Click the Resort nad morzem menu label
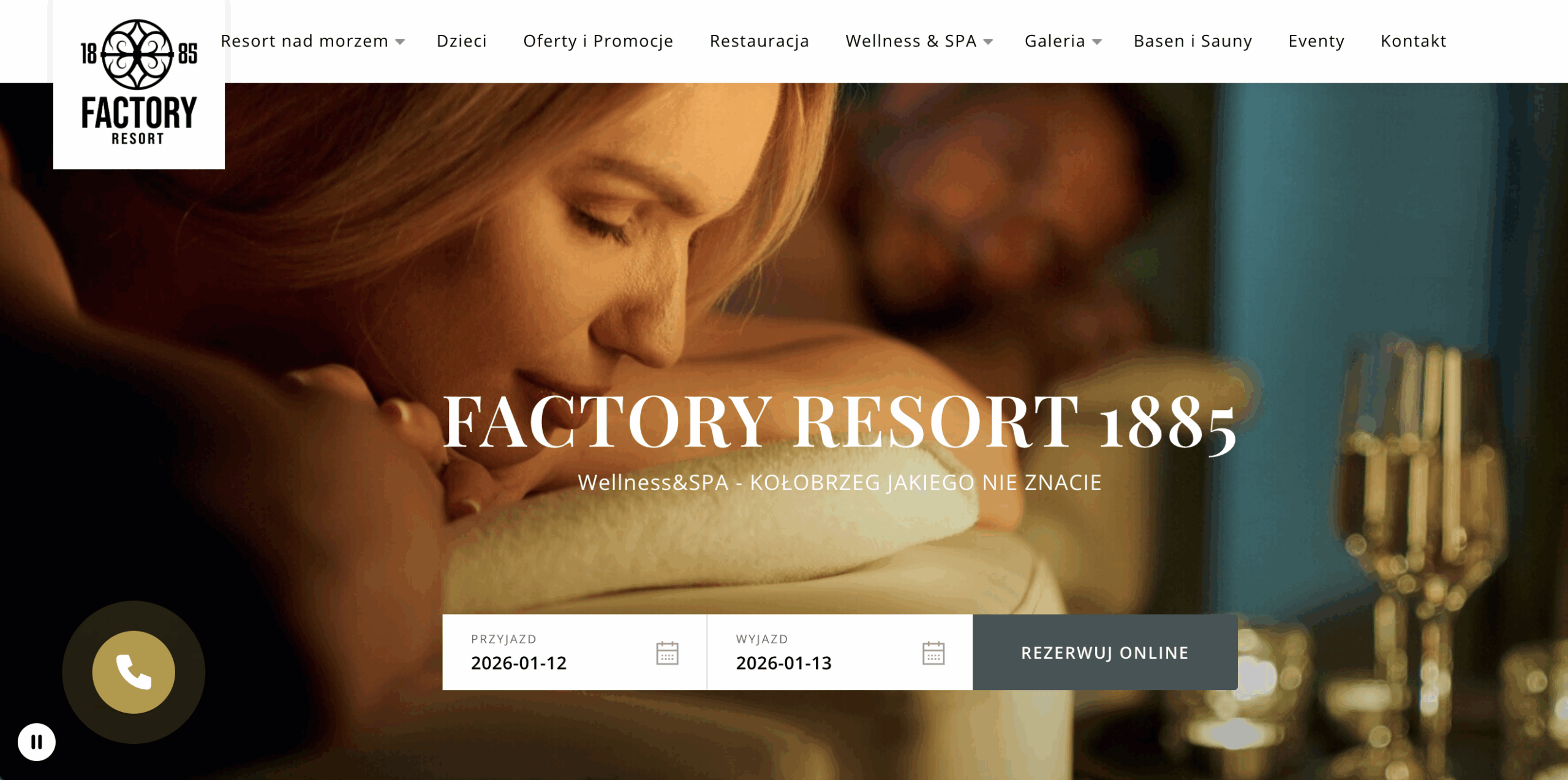 pos(304,41)
